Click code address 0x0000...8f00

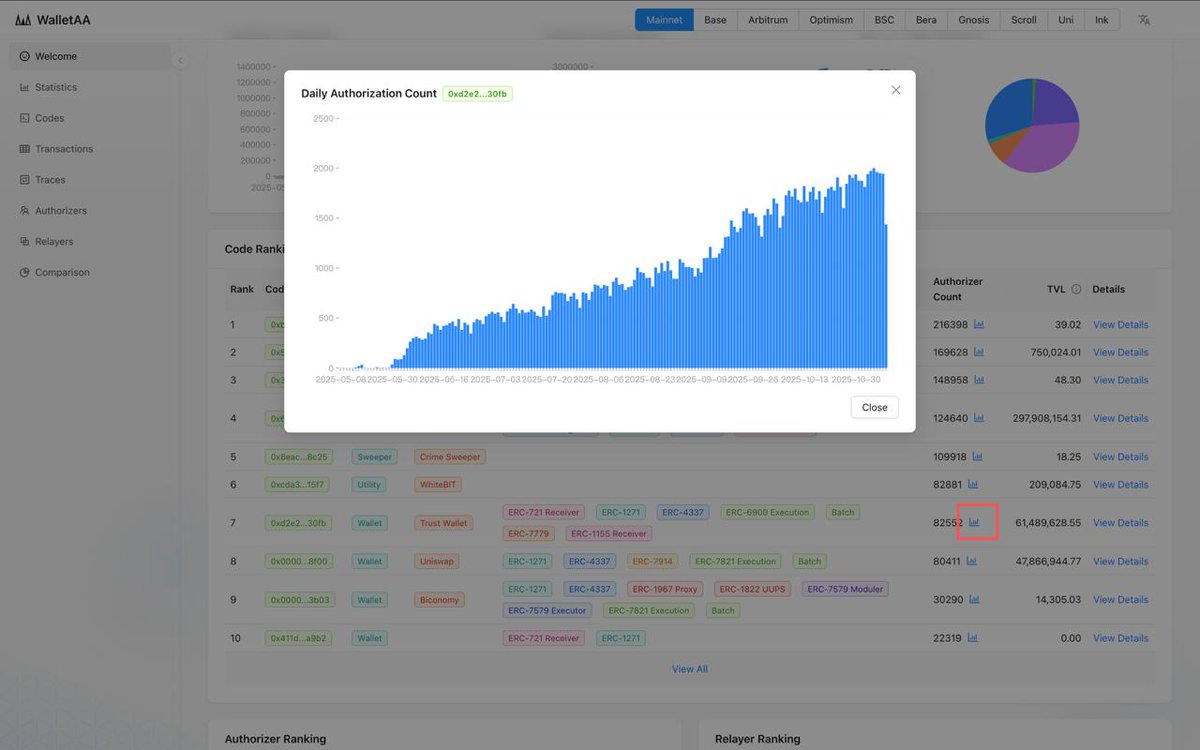pyautogui.click(x=298, y=561)
